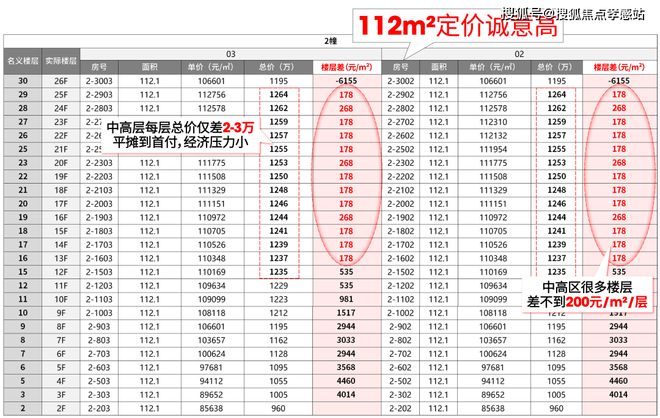Click total price 1195 in 2-3003 row
This screenshot has width=660, height=418.
279,81
